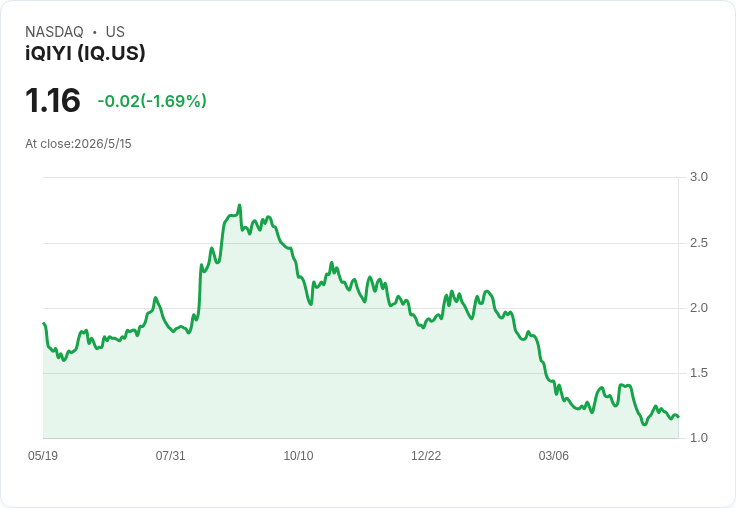Click the -0.02(-1.69%) price change text
Image resolution: width=736 pixels, height=508 pixels.
click(152, 101)
